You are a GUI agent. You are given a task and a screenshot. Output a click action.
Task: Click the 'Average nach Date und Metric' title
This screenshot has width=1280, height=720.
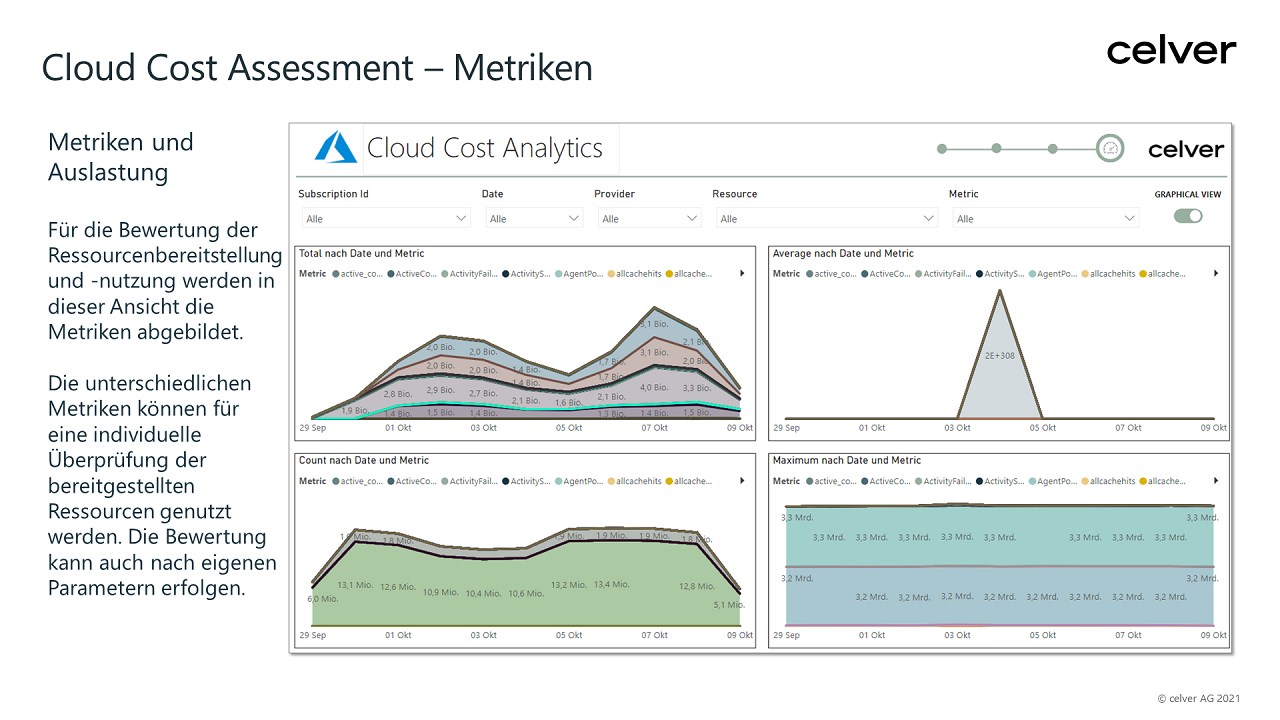tap(843, 254)
